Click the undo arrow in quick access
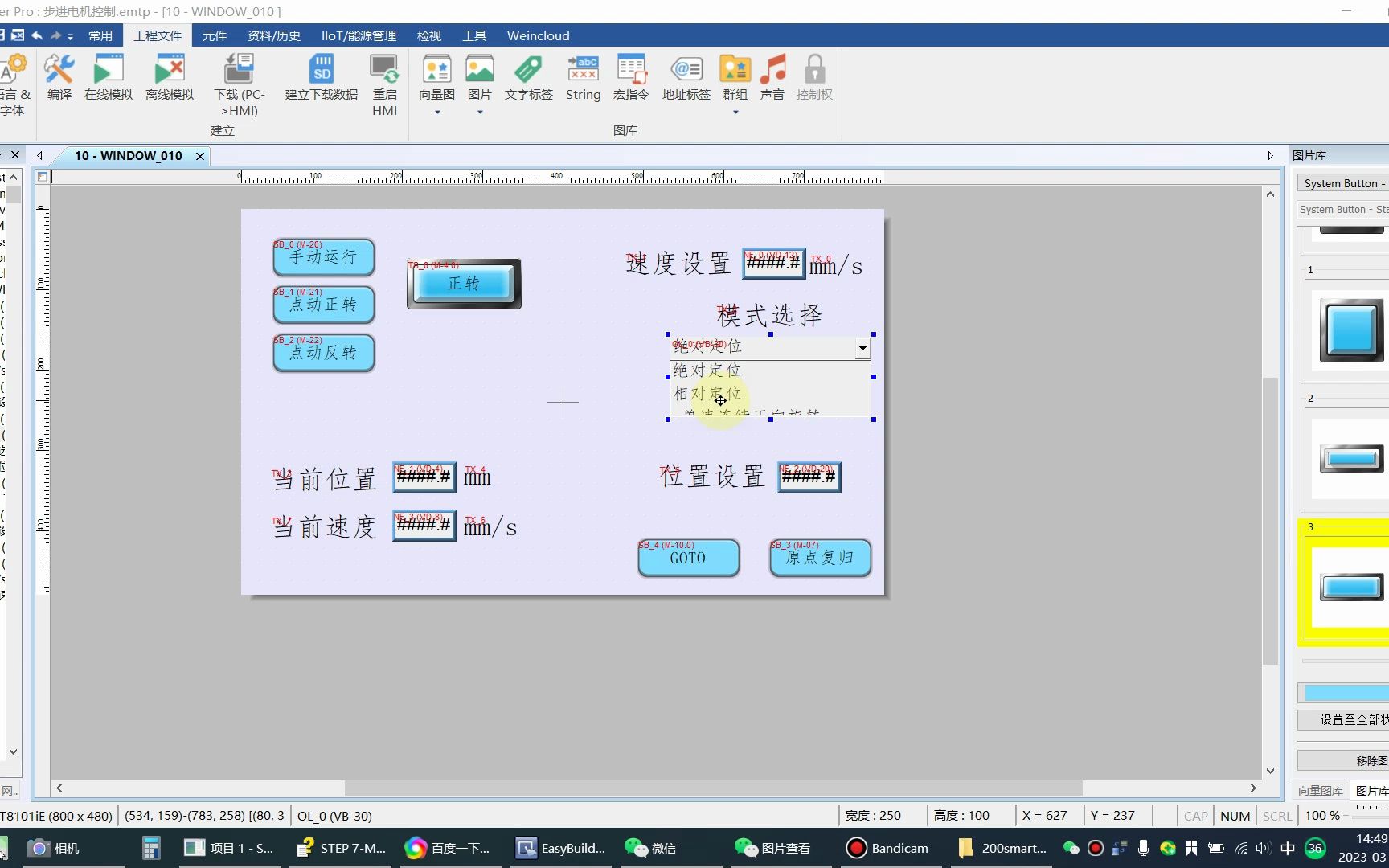Screen dimensions: 1389x868 37,35
